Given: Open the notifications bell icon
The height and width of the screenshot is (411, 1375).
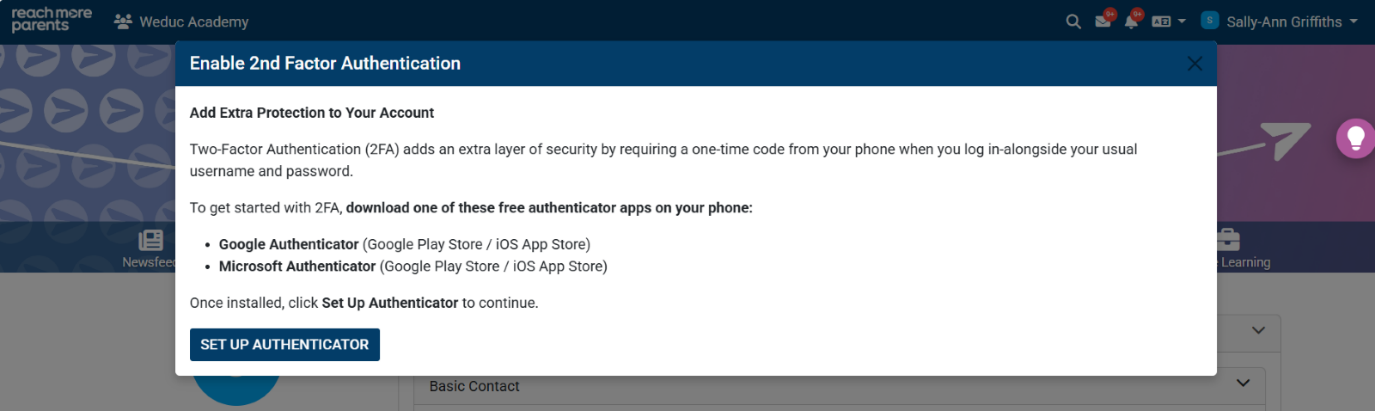Looking at the screenshot, I should [x=1131, y=21].
